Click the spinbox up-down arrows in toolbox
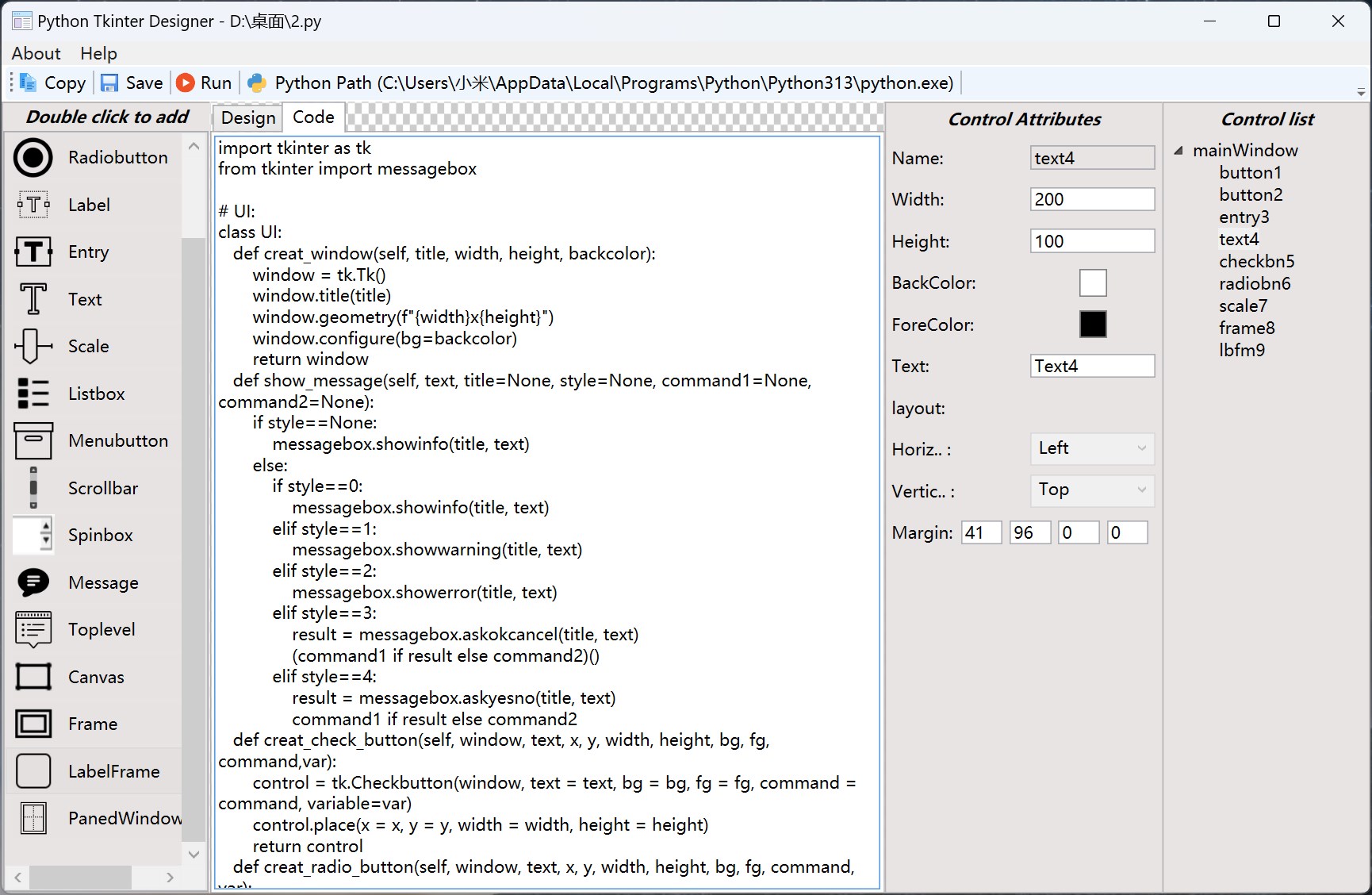Image resolution: width=1372 pixels, height=895 pixels. click(x=46, y=534)
